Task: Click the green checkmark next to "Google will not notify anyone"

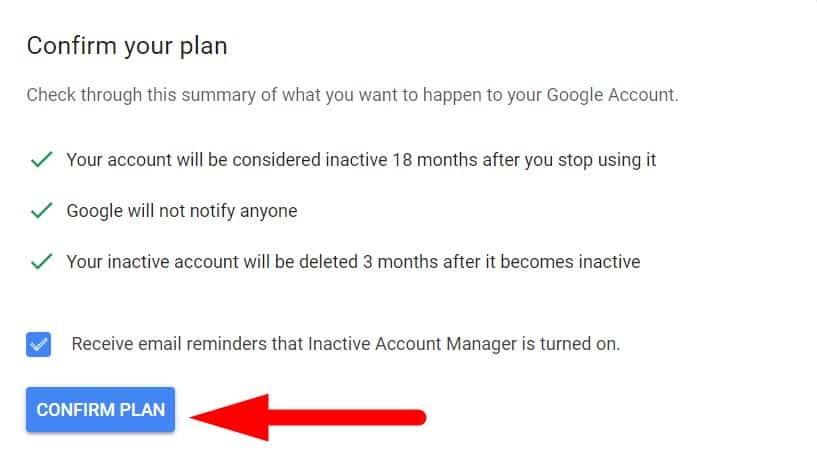Action: [41, 211]
